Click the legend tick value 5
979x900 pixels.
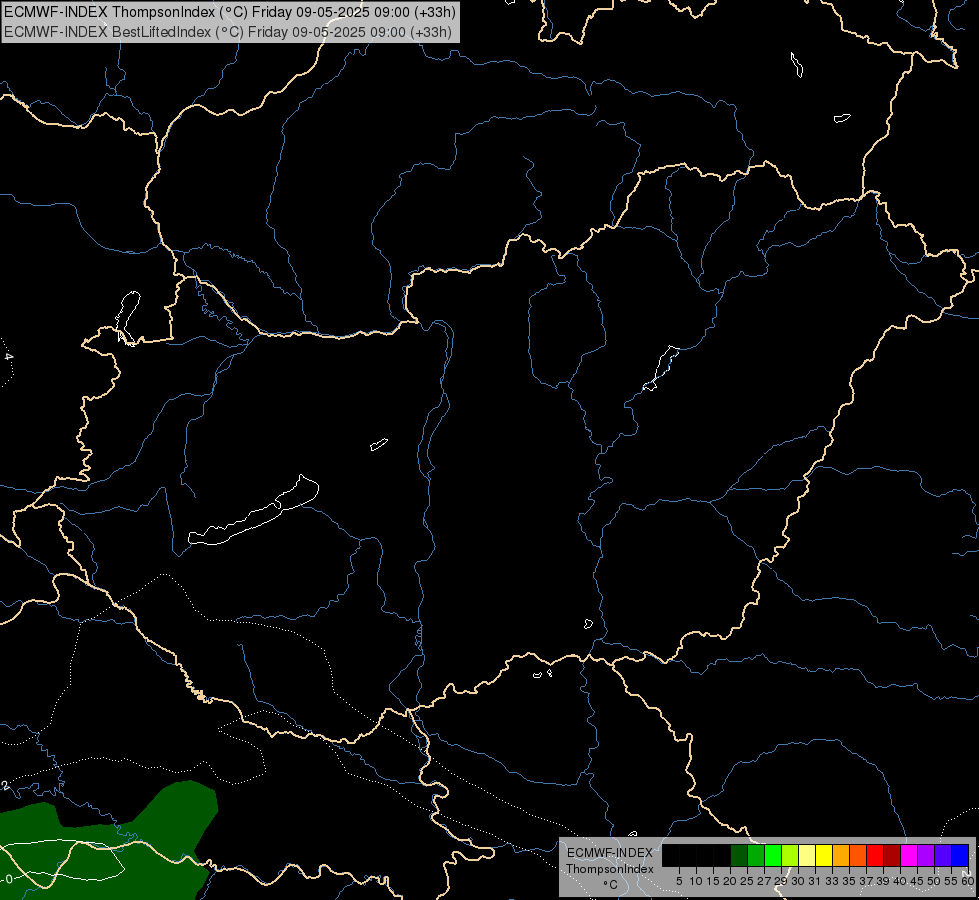tap(679, 881)
